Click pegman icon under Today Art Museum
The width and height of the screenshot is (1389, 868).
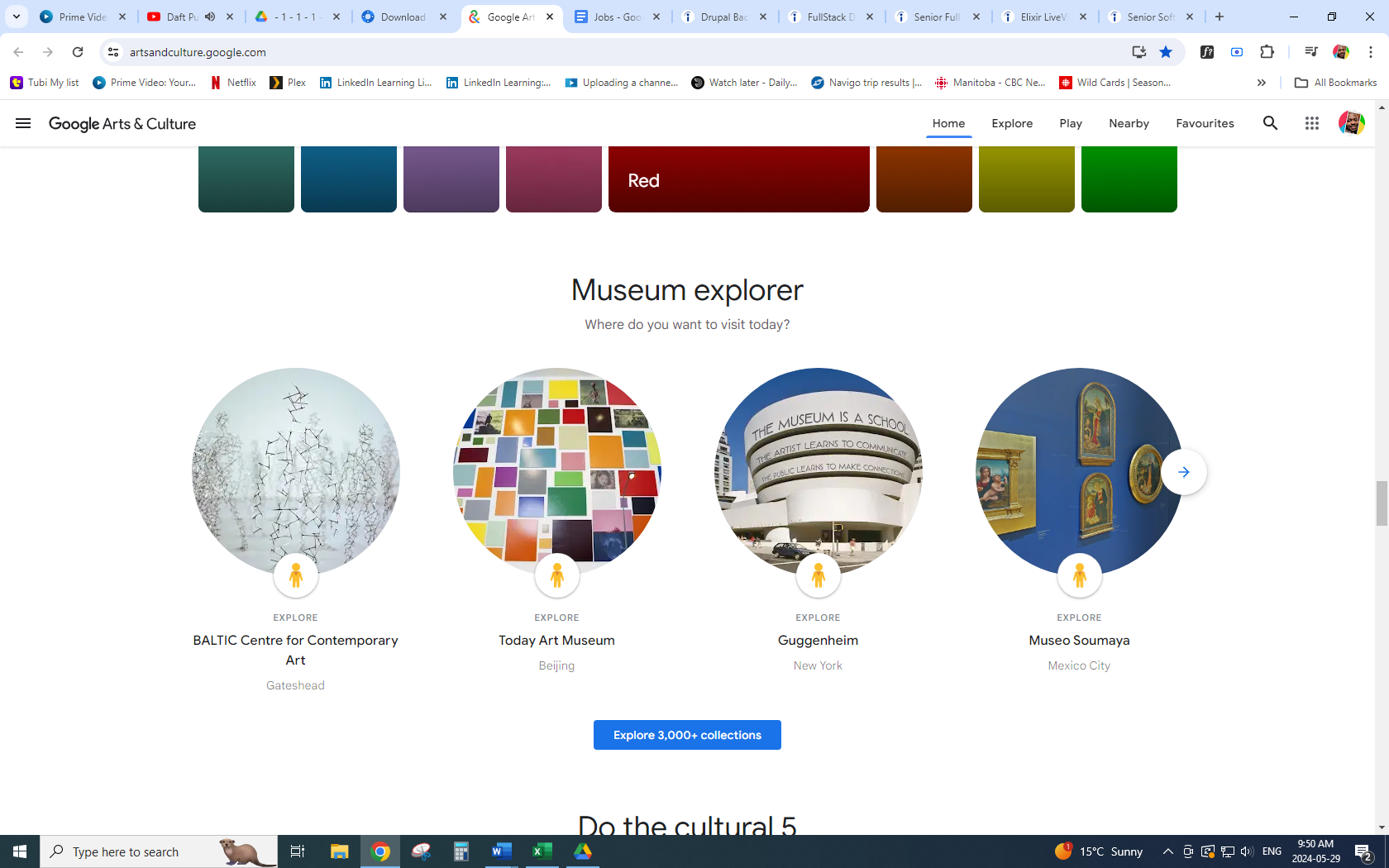(x=556, y=575)
